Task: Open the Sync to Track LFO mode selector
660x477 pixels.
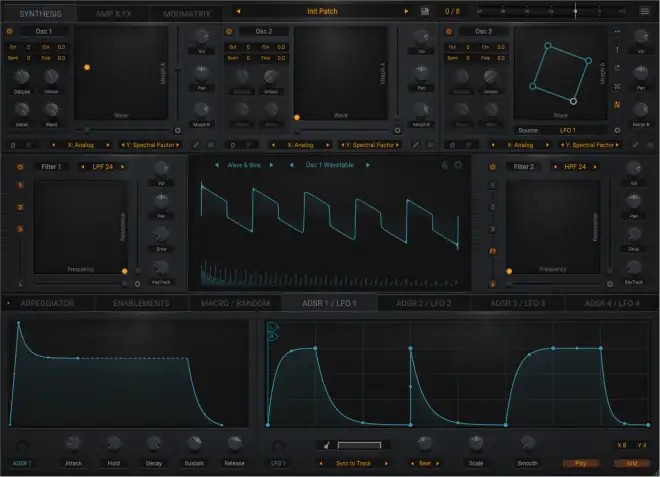Action: point(353,463)
